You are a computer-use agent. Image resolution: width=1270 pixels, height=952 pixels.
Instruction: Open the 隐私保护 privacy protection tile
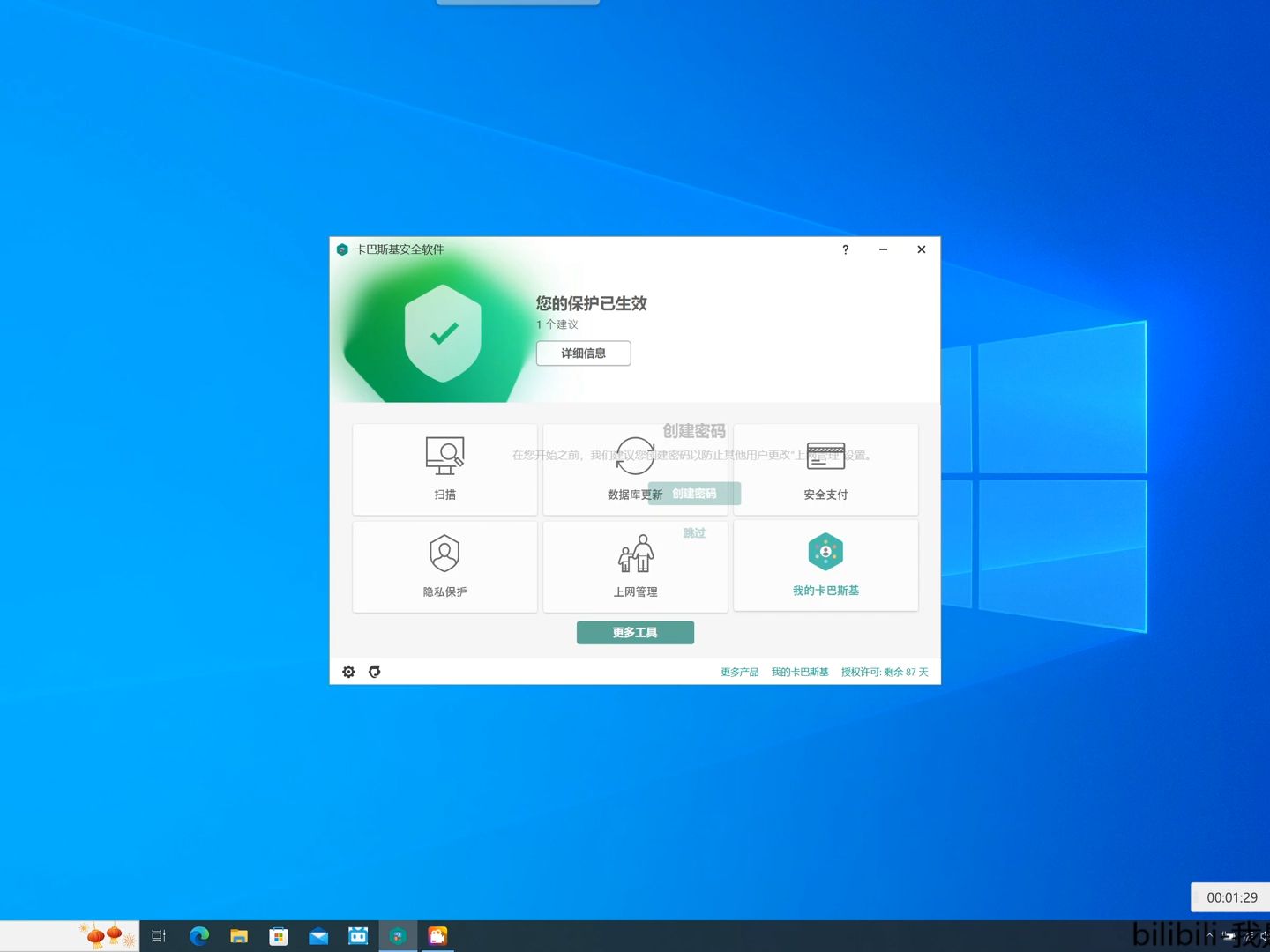click(x=444, y=566)
